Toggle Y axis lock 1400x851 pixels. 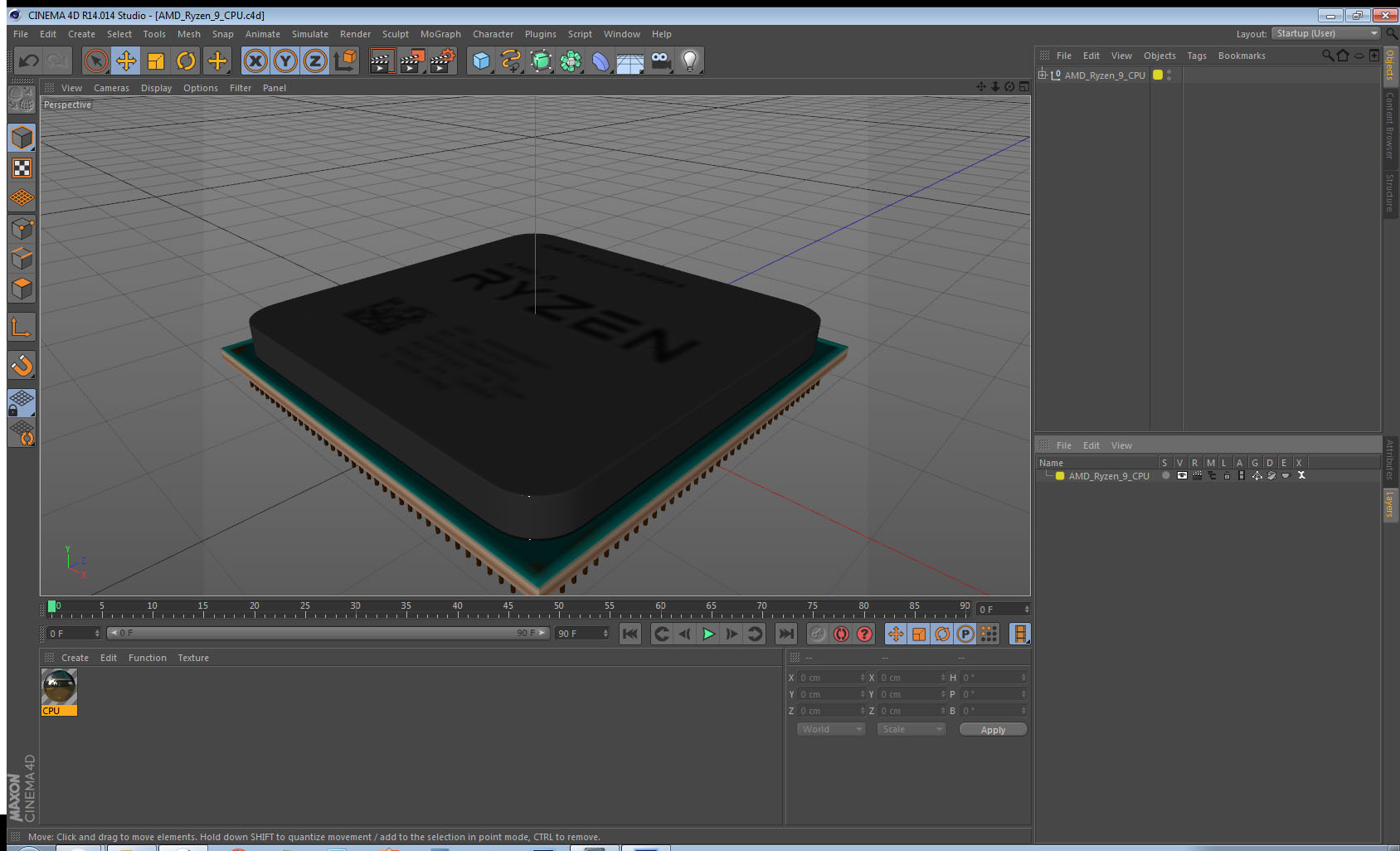285,61
